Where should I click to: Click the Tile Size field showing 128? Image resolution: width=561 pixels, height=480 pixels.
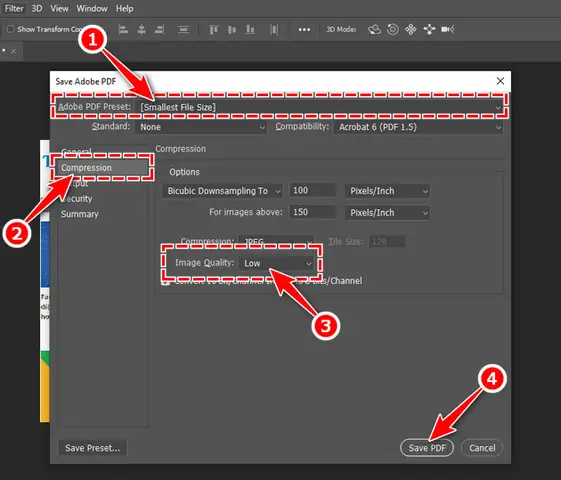pos(387,241)
